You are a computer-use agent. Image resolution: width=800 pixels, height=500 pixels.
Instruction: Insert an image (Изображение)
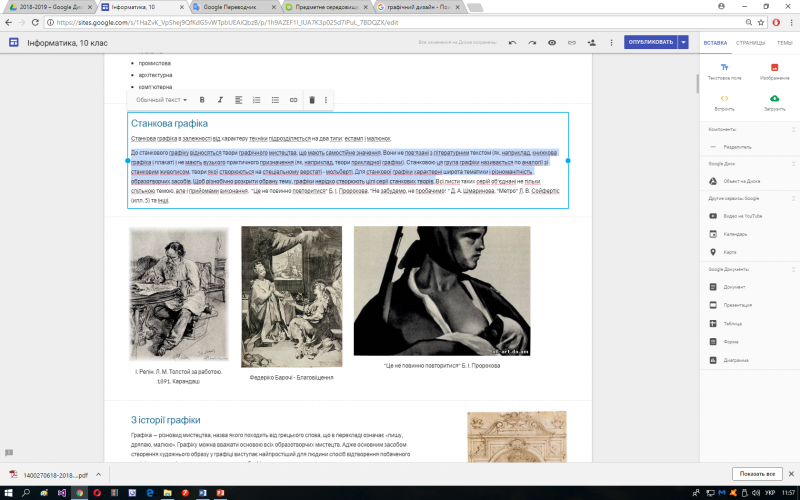tap(774, 71)
